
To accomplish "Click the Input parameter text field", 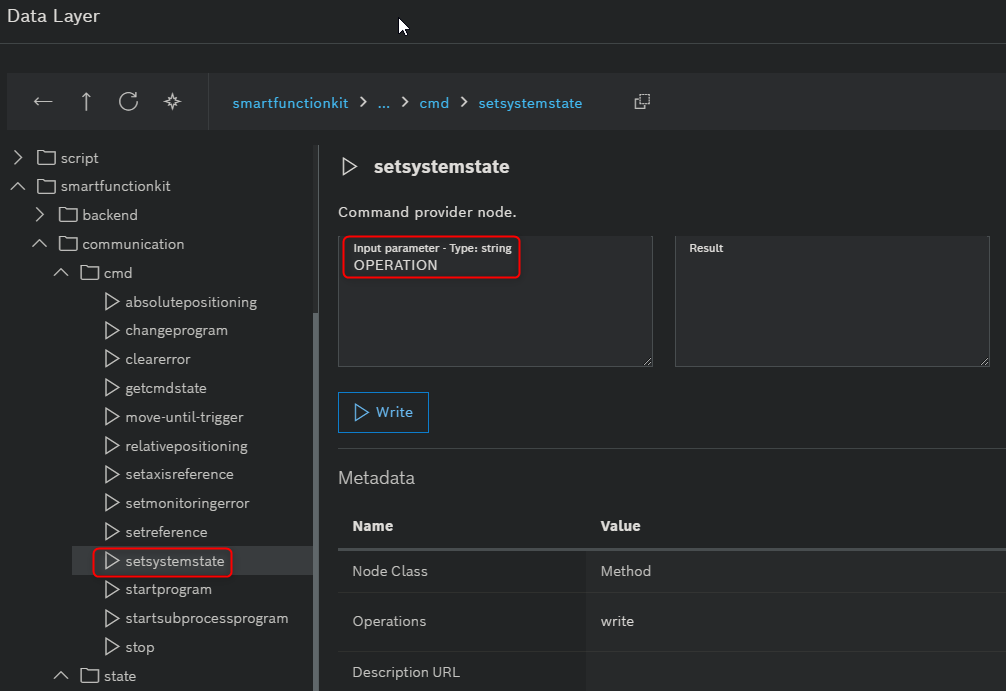I will [495, 300].
